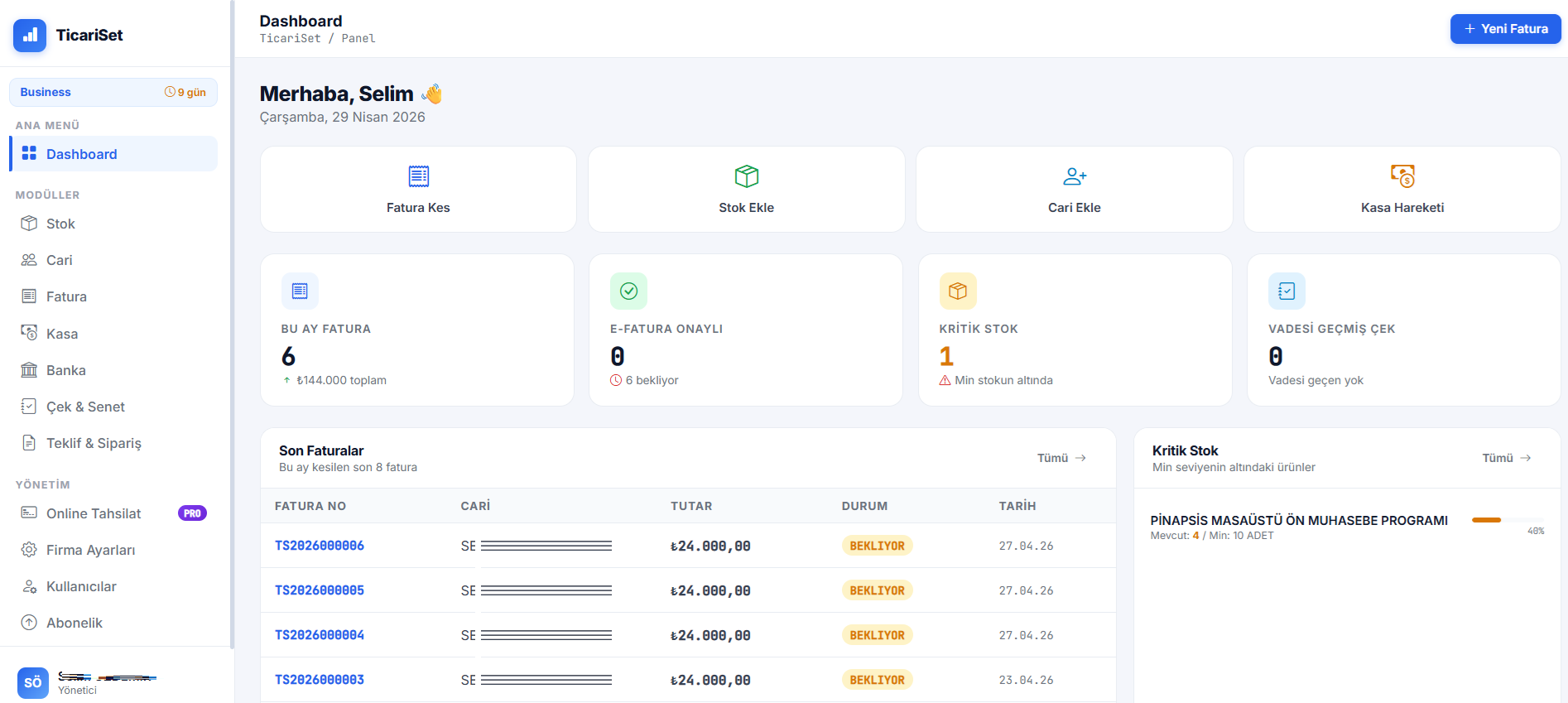Open the Stok module in sidebar
The width and height of the screenshot is (1568, 703).
[60, 224]
